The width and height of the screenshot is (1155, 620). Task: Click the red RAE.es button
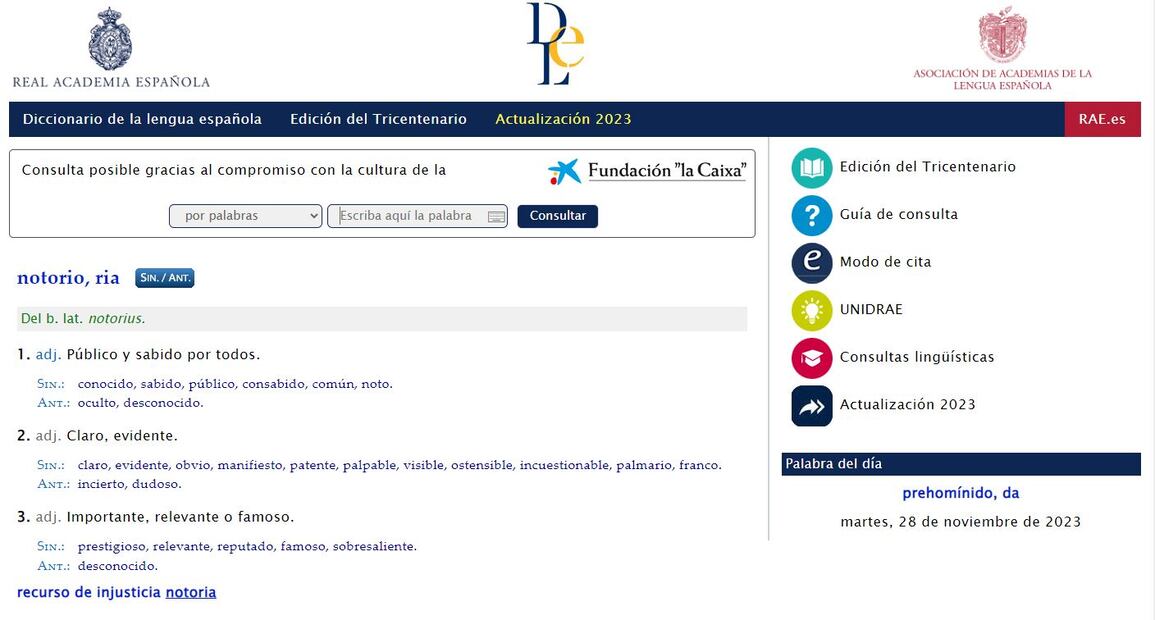click(1102, 119)
